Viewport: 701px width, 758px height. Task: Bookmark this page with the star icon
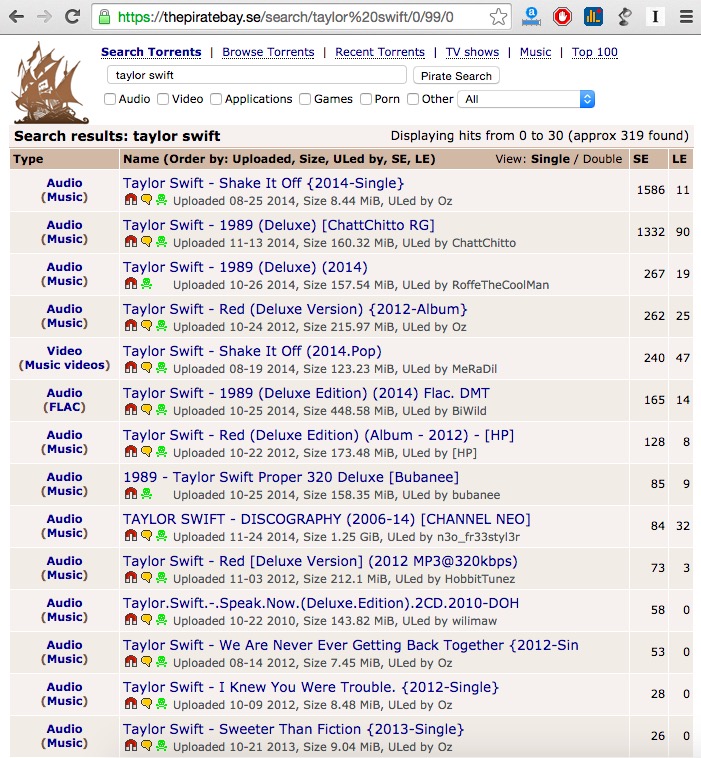pyautogui.click(x=498, y=17)
